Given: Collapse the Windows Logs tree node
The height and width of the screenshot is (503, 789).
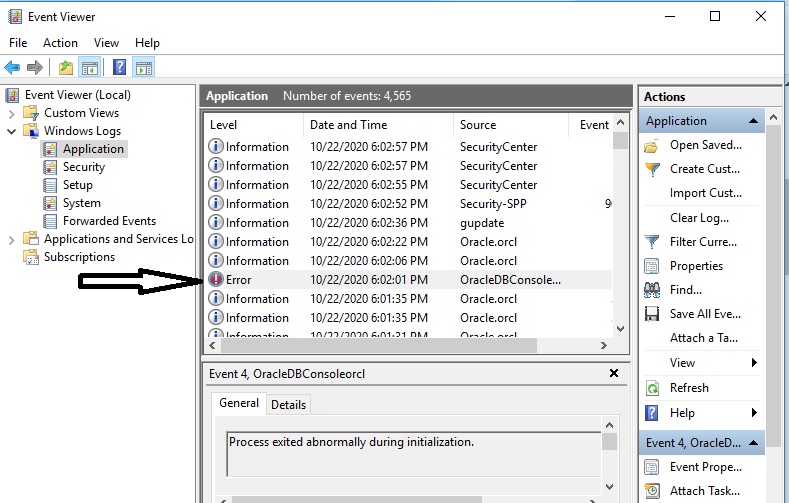Looking at the screenshot, I should 12,131.
